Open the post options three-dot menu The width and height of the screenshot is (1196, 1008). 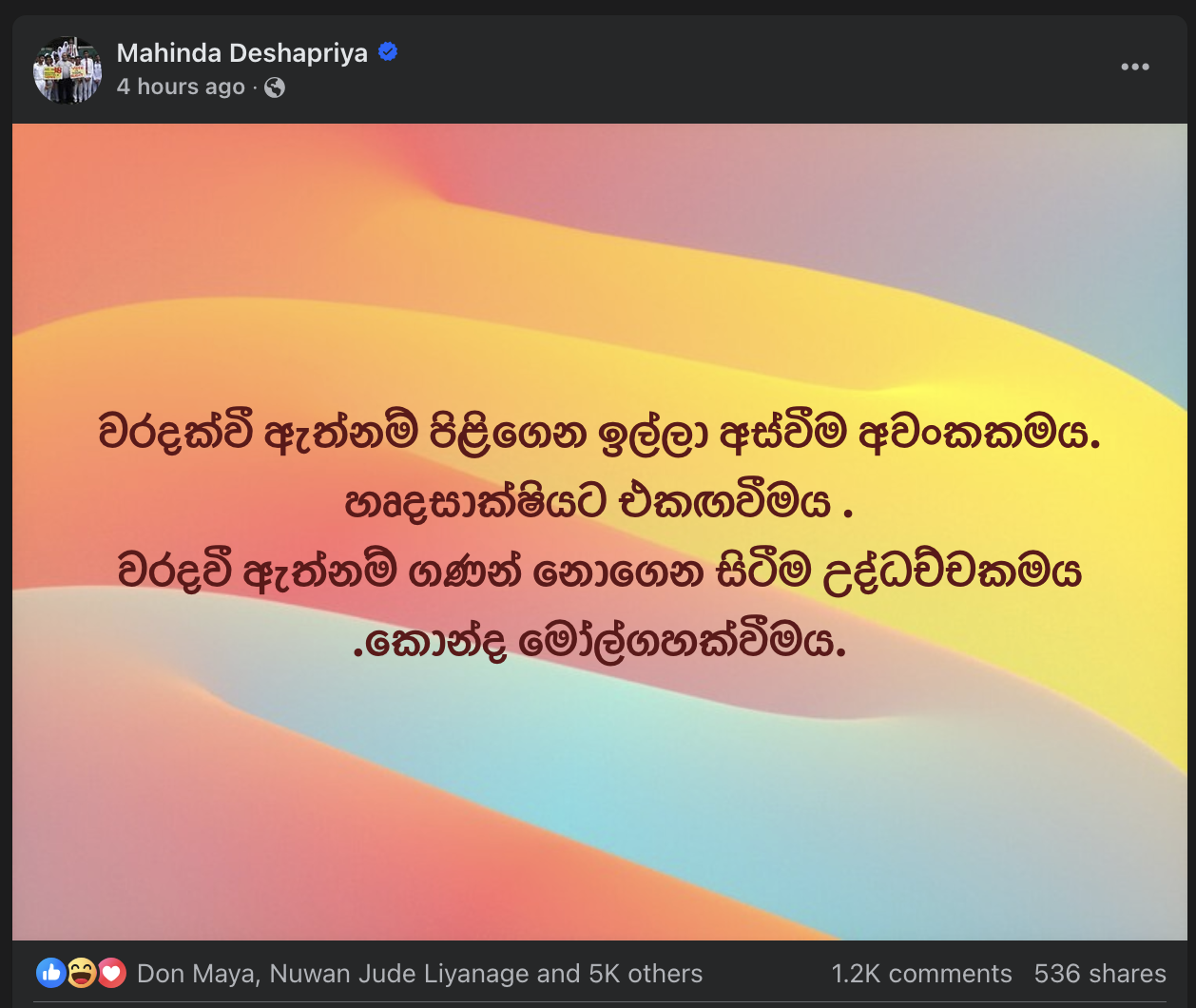(x=1135, y=68)
